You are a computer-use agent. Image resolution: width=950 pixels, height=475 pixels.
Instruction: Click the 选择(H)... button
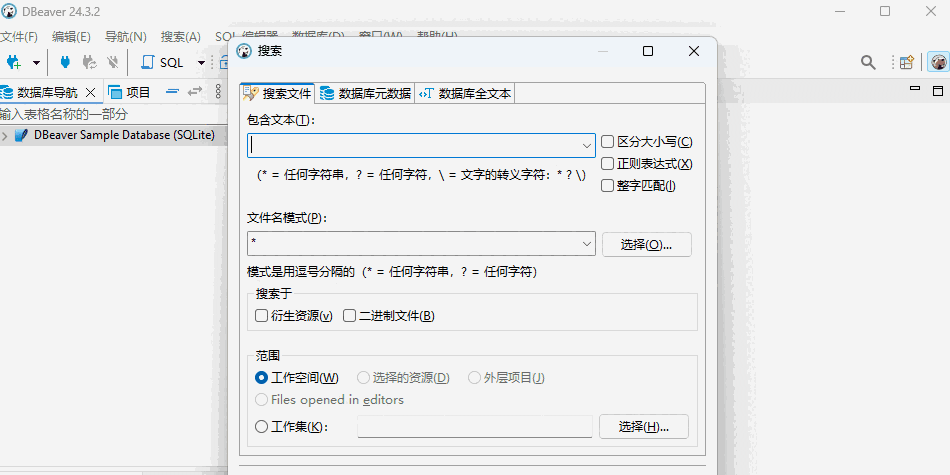click(644, 427)
